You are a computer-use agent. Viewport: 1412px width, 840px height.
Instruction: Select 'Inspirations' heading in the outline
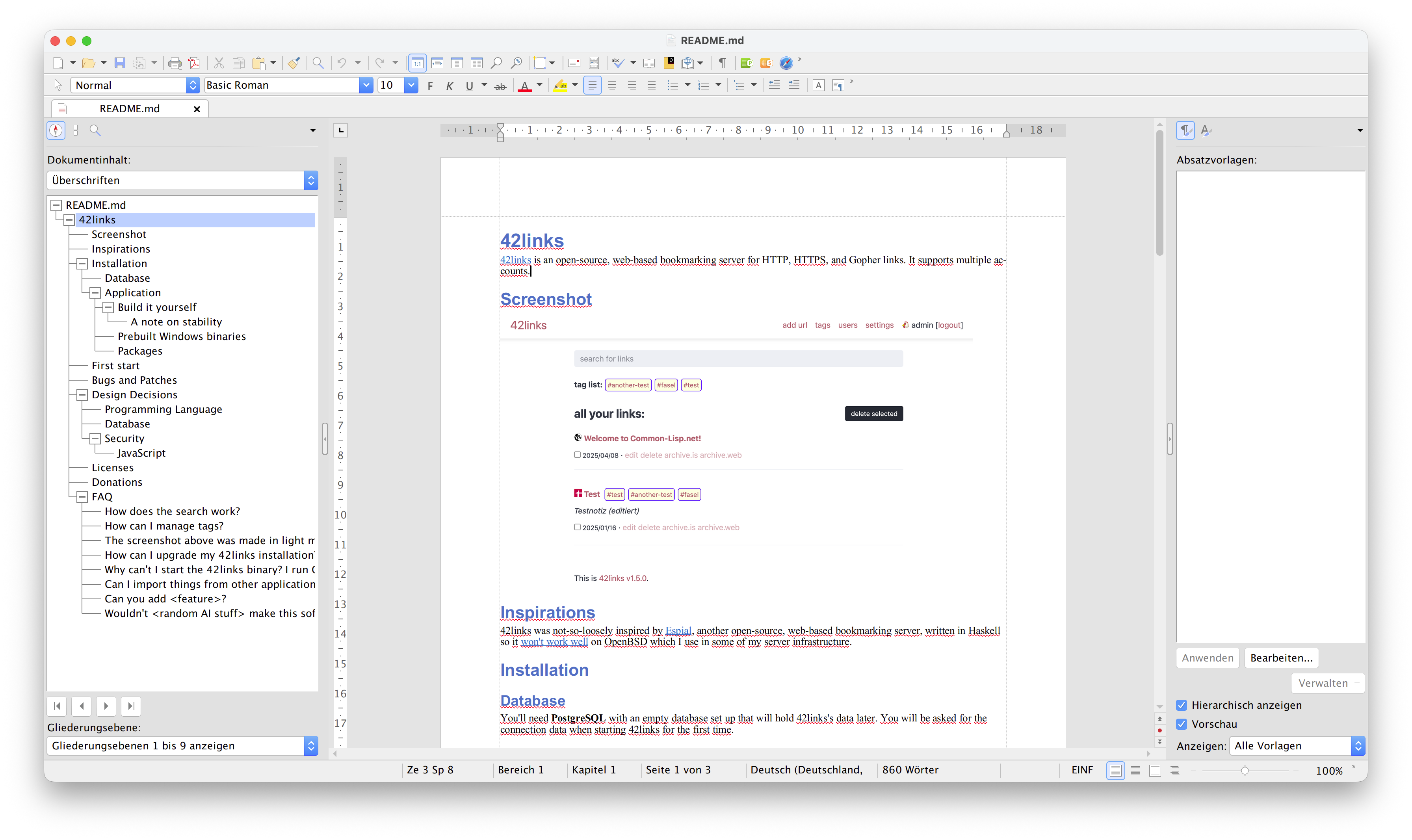point(121,249)
